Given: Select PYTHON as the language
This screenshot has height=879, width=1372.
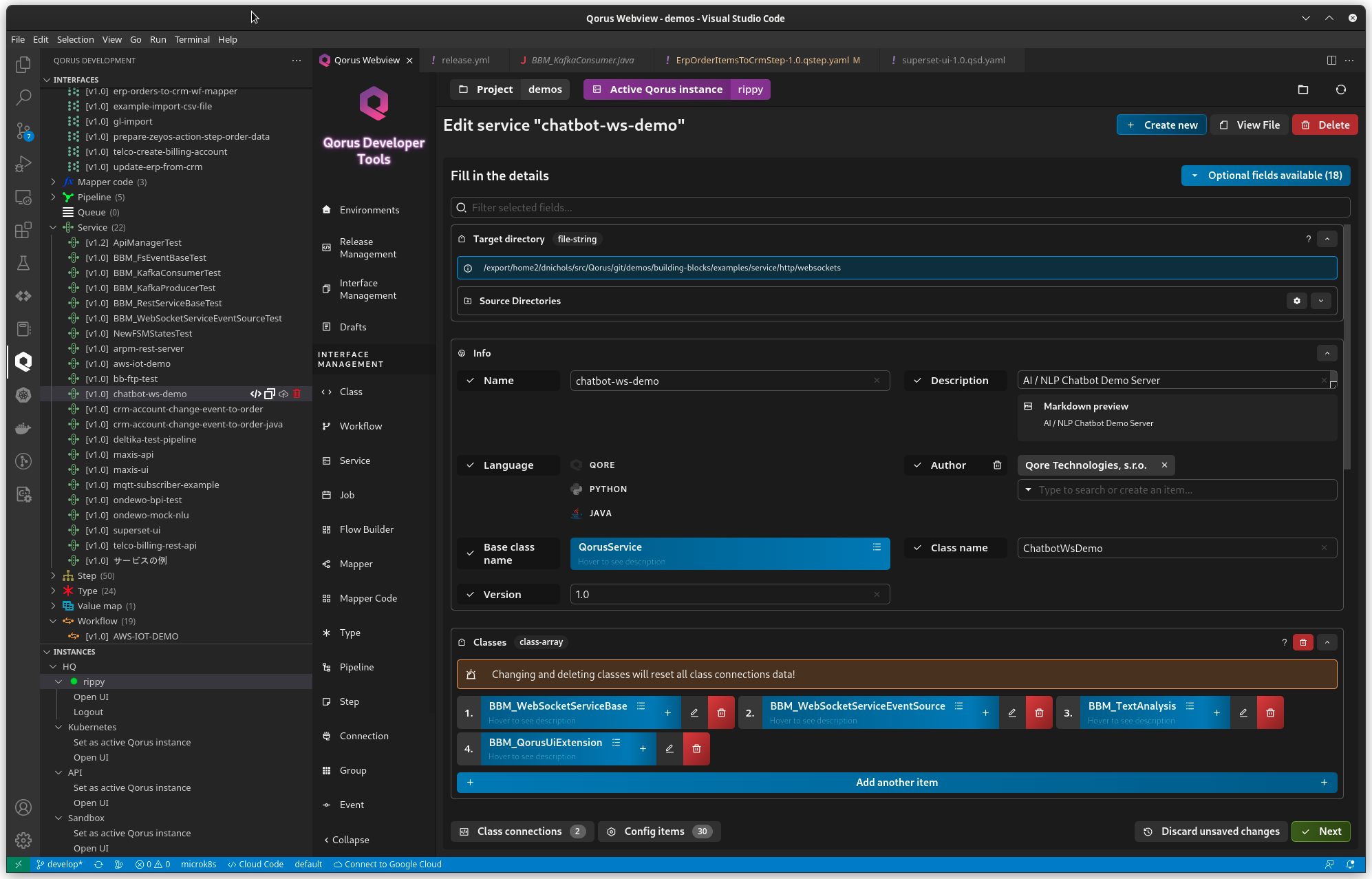Looking at the screenshot, I should click(x=599, y=489).
